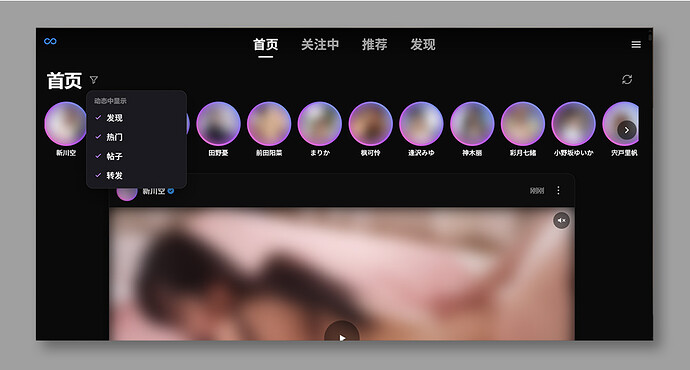Switch to the 关注中 tab
The width and height of the screenshot is (690, 370).
(320, 44)
